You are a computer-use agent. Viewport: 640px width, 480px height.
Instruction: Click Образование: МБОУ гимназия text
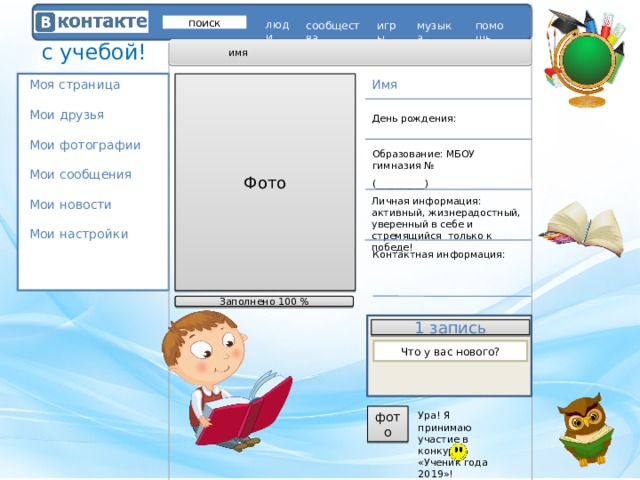[423, 160]
